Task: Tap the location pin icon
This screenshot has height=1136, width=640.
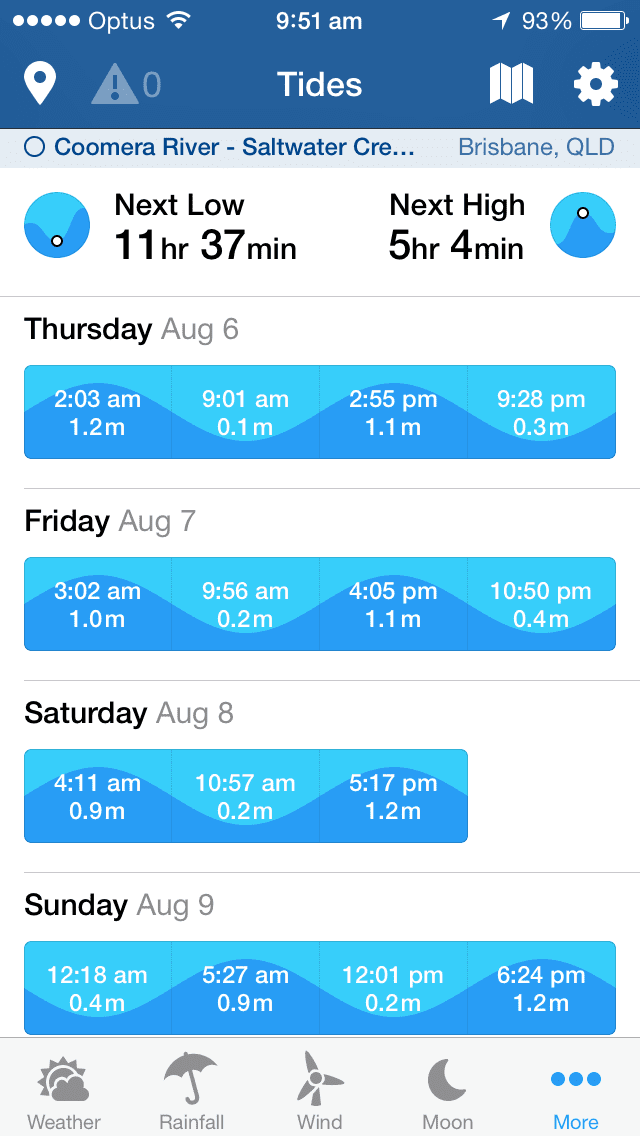Action: [40, 84]
